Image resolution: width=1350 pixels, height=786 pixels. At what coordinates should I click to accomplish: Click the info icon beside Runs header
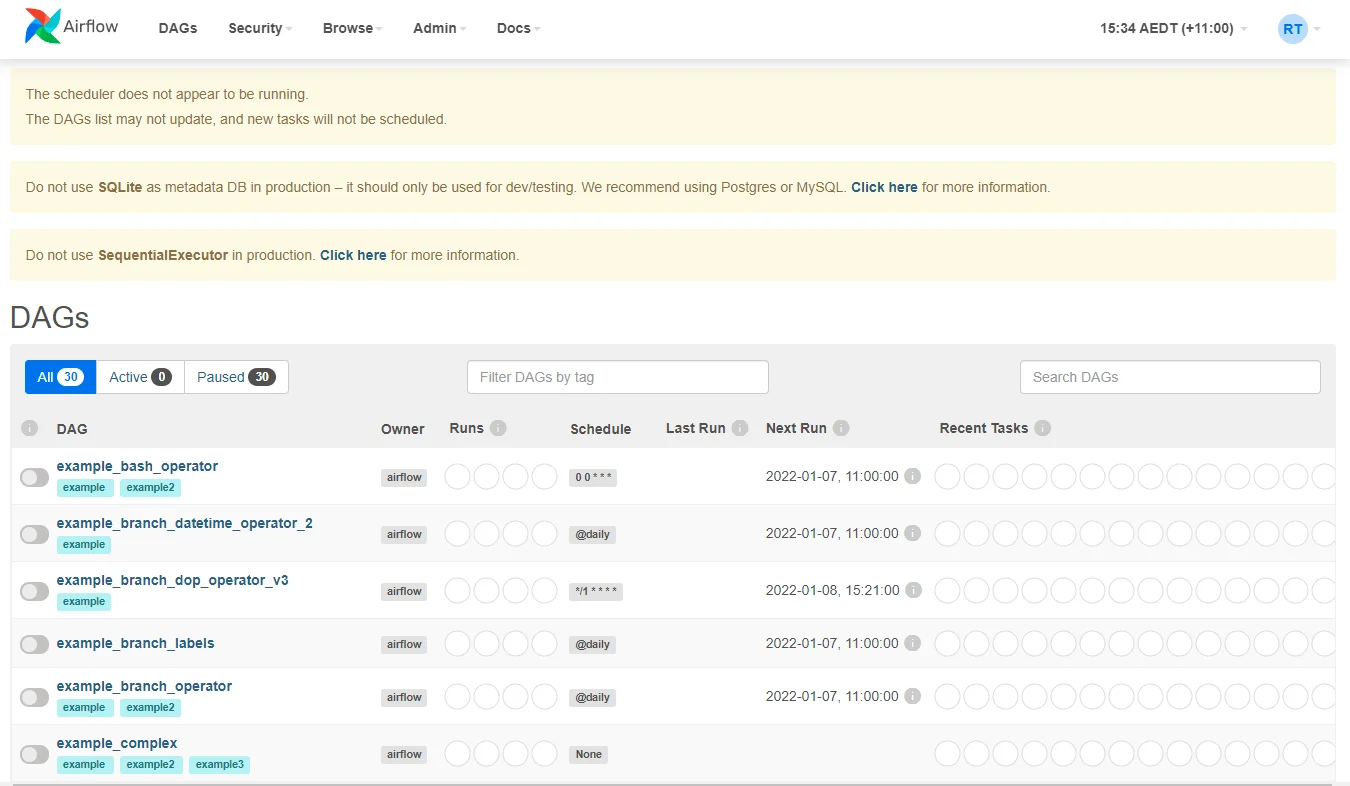[498, 428]
